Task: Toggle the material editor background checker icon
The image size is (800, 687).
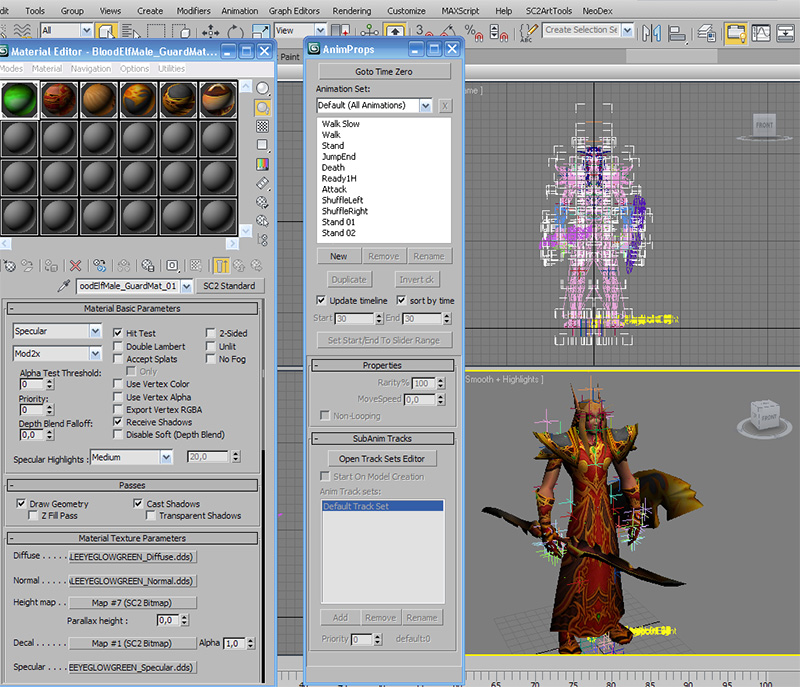Action: pyautogui.click(x=262, y=126)
